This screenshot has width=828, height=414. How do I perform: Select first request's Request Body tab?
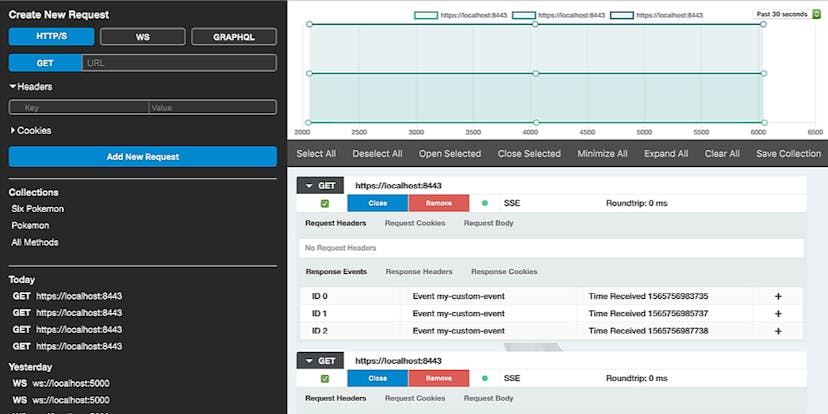[x=488, y=223]
